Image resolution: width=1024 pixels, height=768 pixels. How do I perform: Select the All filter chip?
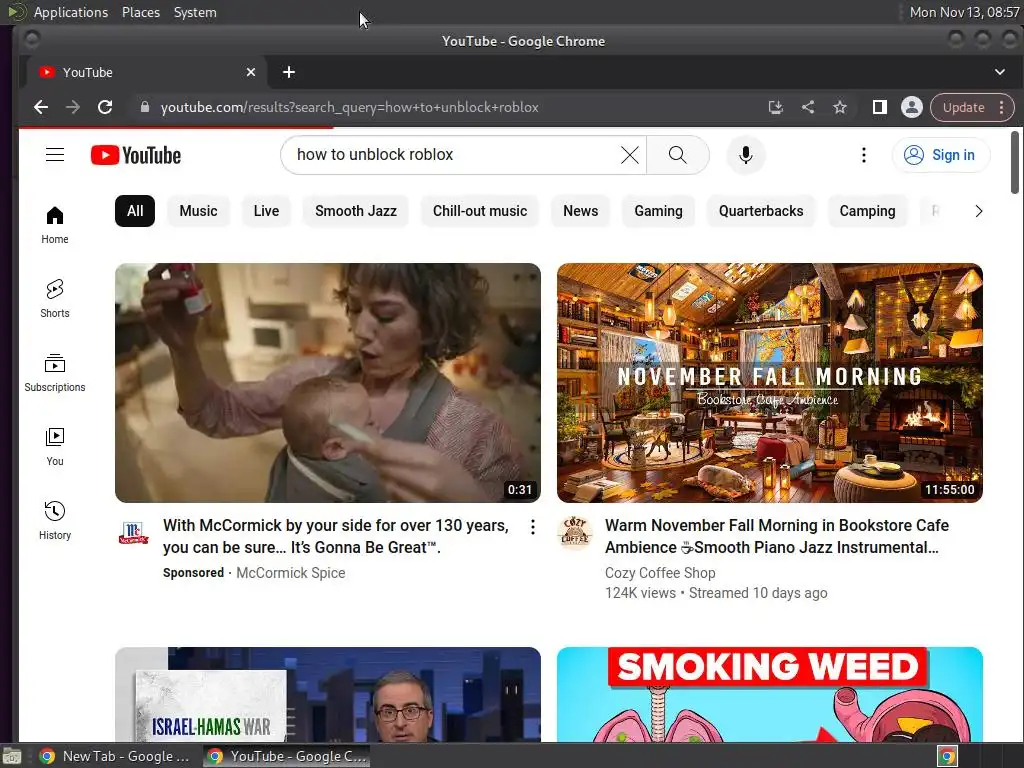point(135,211)
